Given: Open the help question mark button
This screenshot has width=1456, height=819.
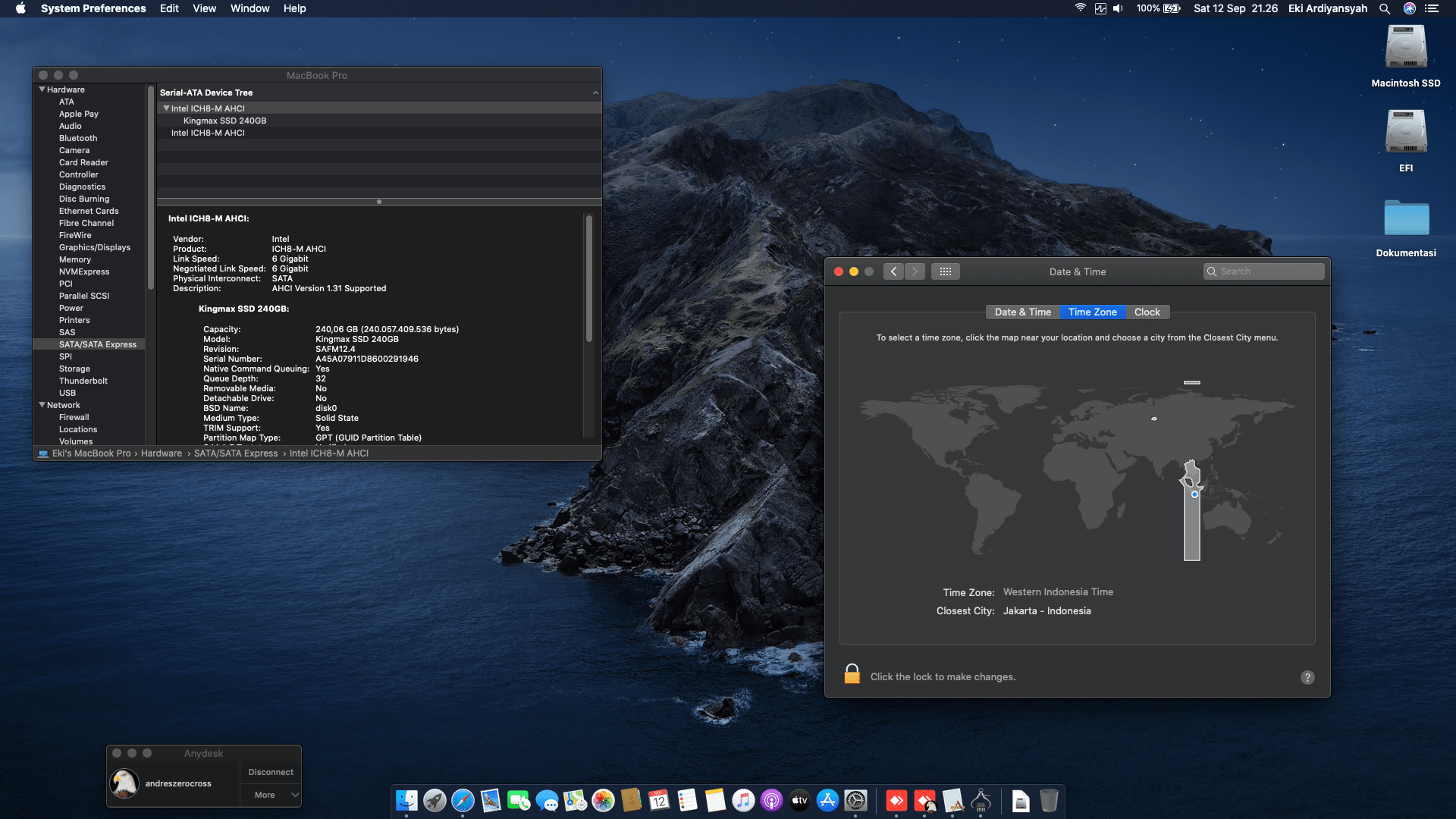Looking at the screenshot, I should tap(1307, 677).
